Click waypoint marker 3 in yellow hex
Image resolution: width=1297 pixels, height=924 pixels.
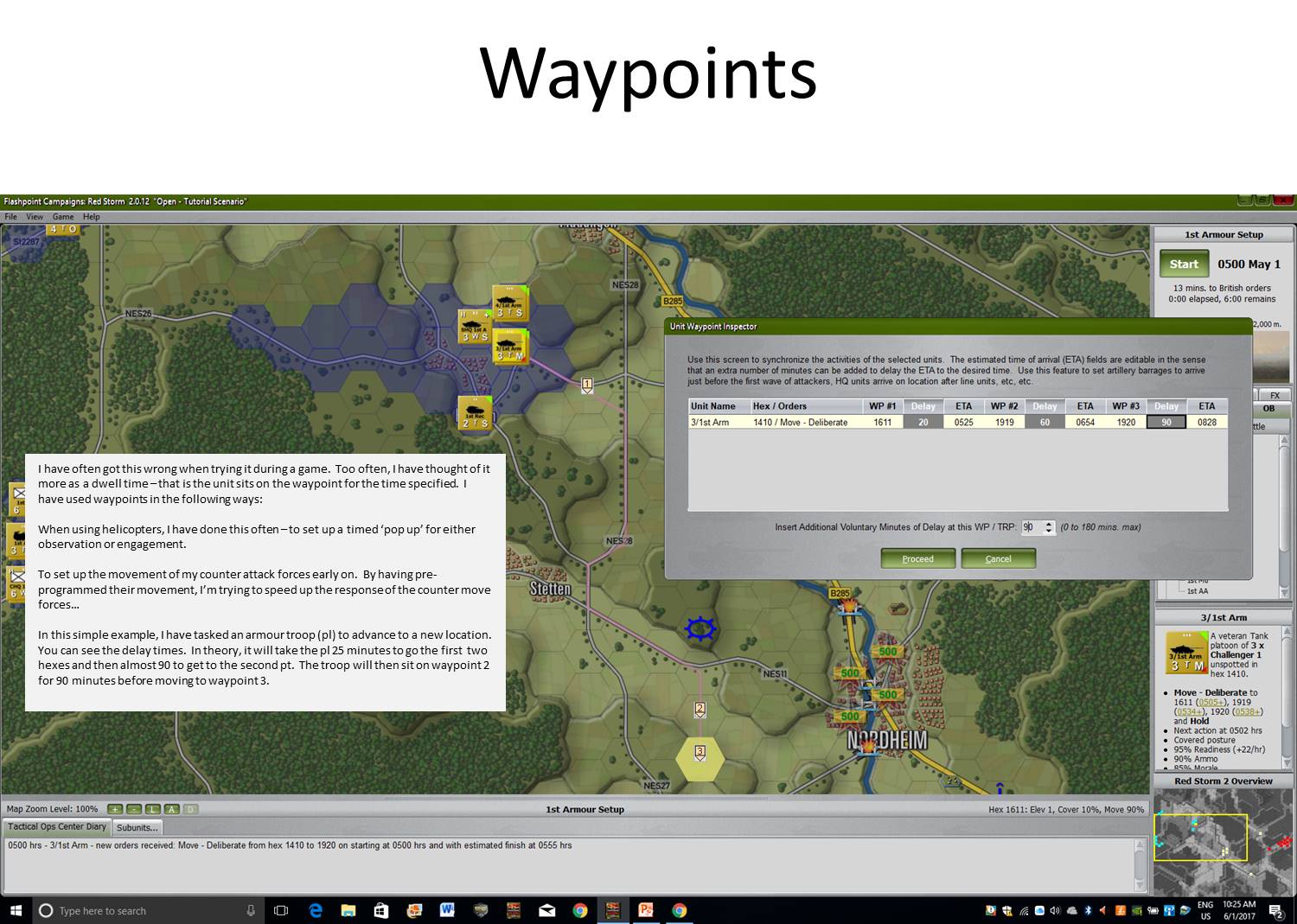click(700, 753)
